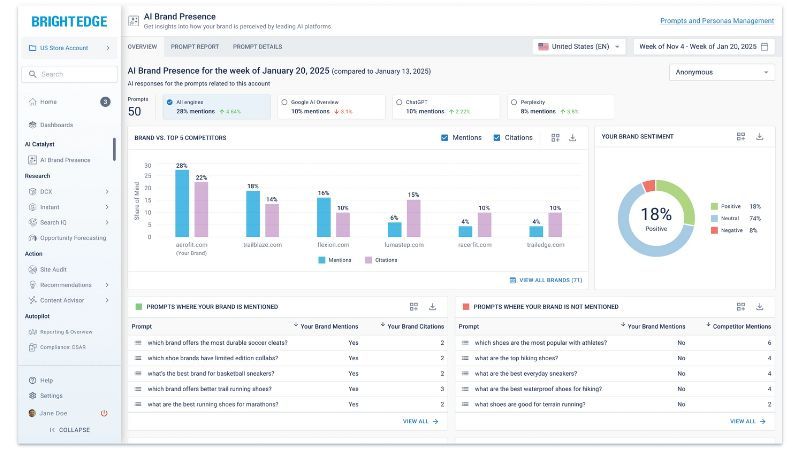800x450 pixels.
Task: Switch to the Overview tab
Action: point(142,46)
